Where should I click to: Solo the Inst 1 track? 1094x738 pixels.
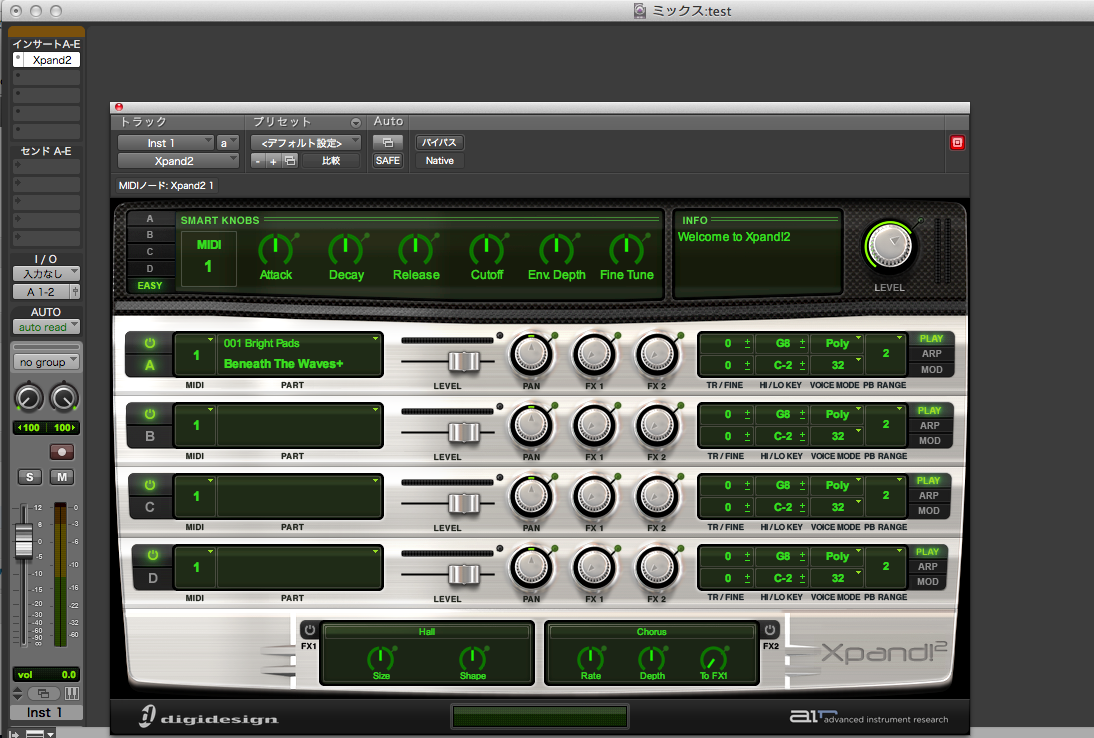pos(28,477)
